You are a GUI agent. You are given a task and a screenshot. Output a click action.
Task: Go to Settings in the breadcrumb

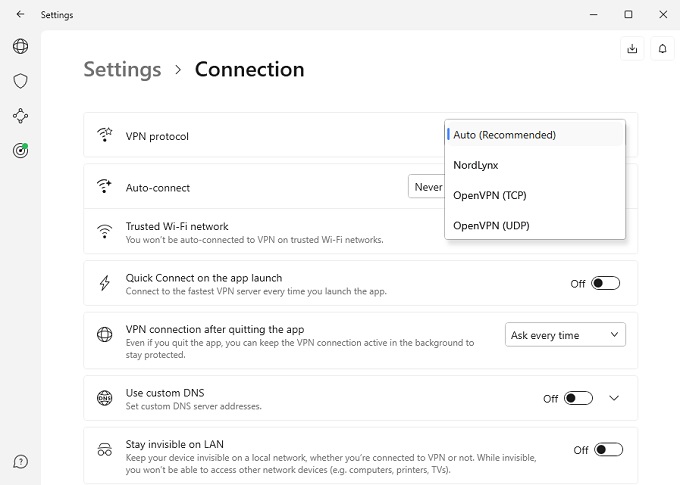click(122, 69)
